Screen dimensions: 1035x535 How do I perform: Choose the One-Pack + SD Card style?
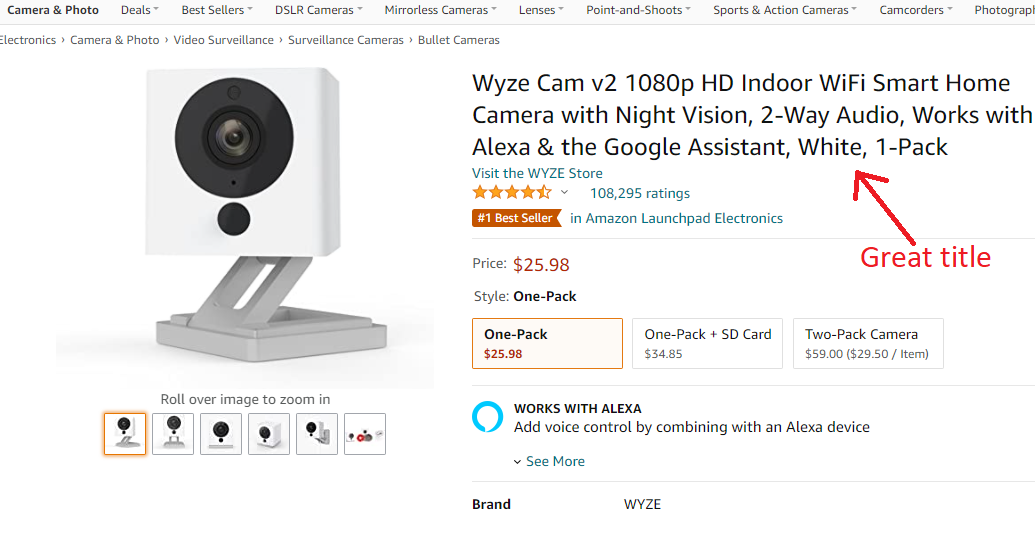(x=707, y=343)
